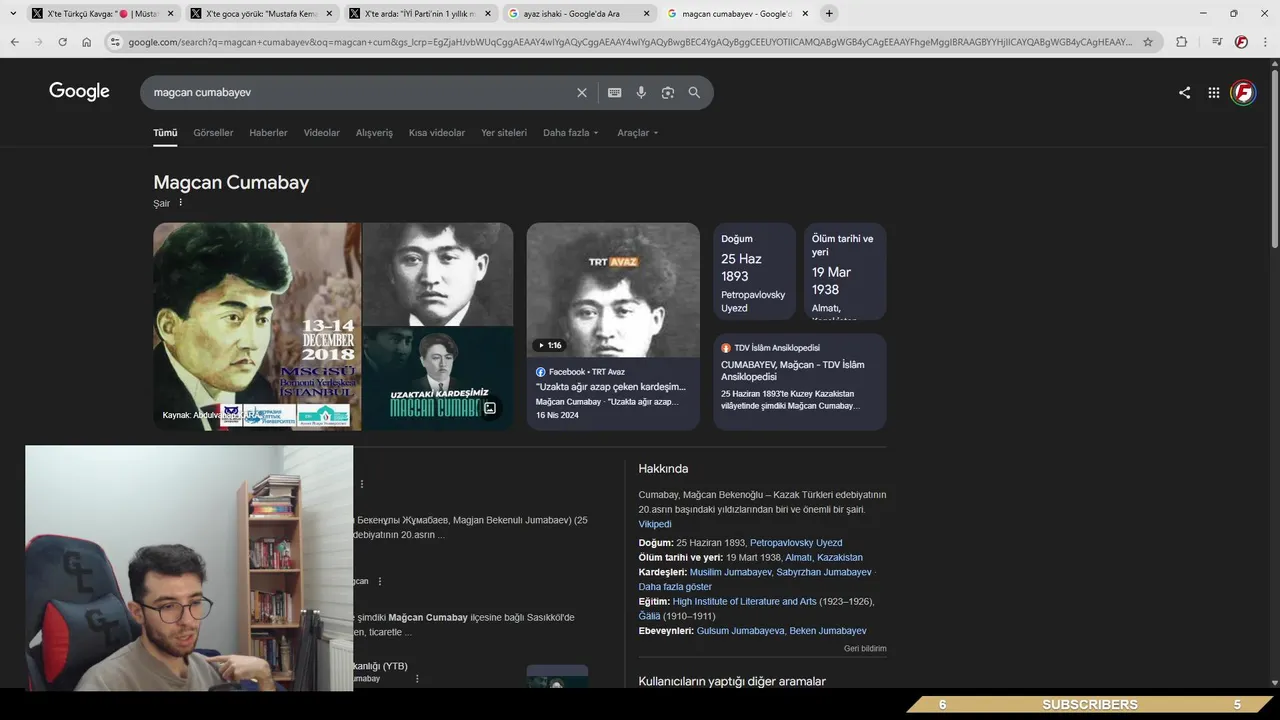This screenshot has height=720, width=1280.
Task: Open the December 2018 Istanbul poster image
Action: tap(257, 326)
